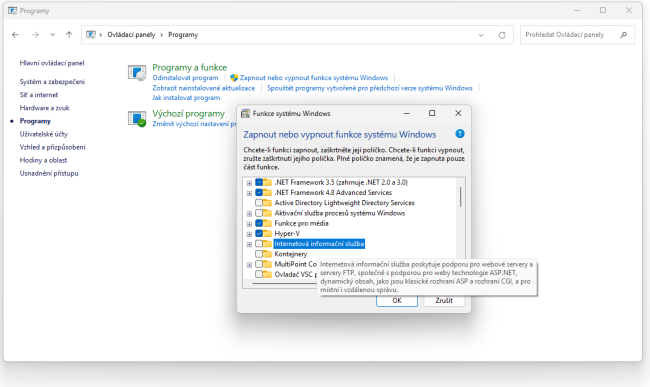
Task: Select Vzhled a přizpůsobení in sidebar
Action: pos(52,147)
